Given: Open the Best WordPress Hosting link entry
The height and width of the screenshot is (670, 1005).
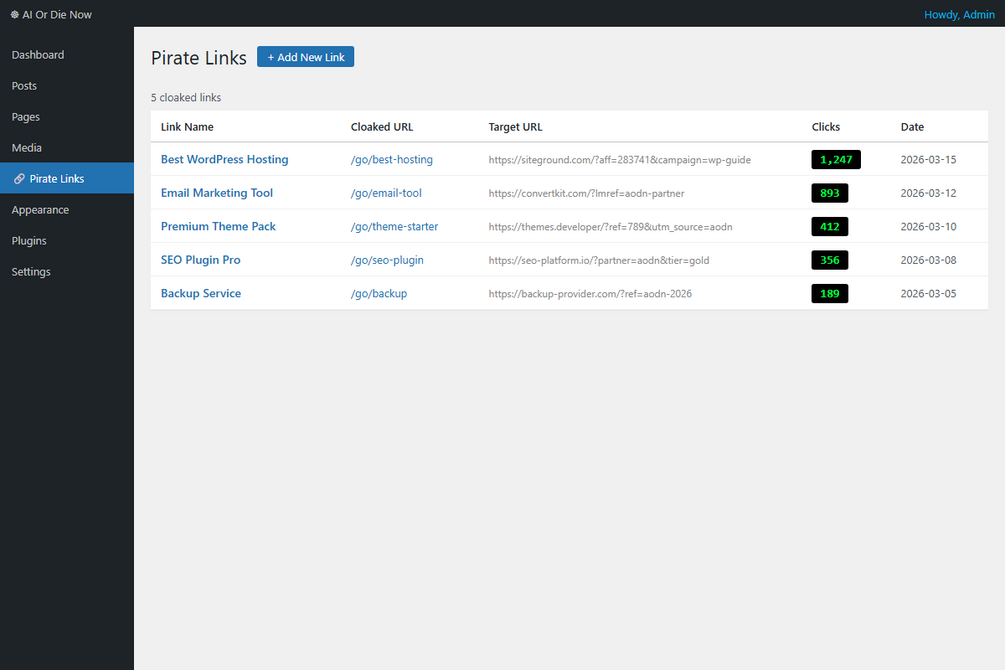Looking at the screenshot, I should [x=224, y=159].
